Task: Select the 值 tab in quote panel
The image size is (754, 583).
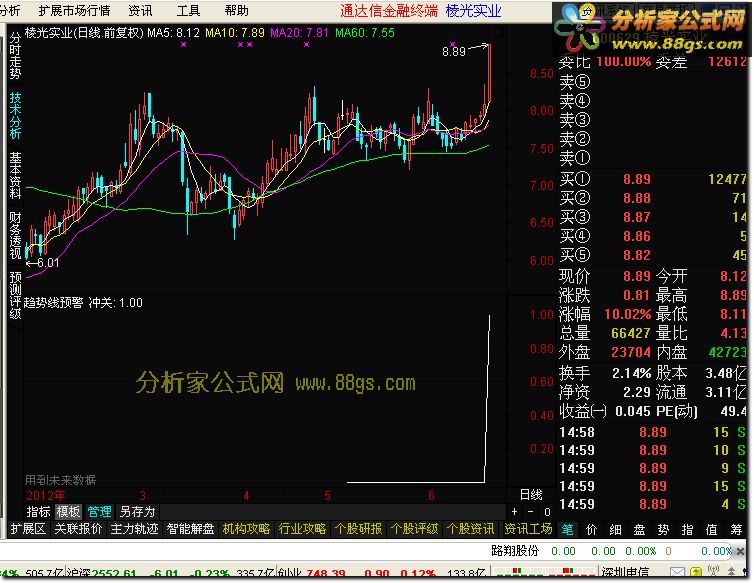Action: 712,530
